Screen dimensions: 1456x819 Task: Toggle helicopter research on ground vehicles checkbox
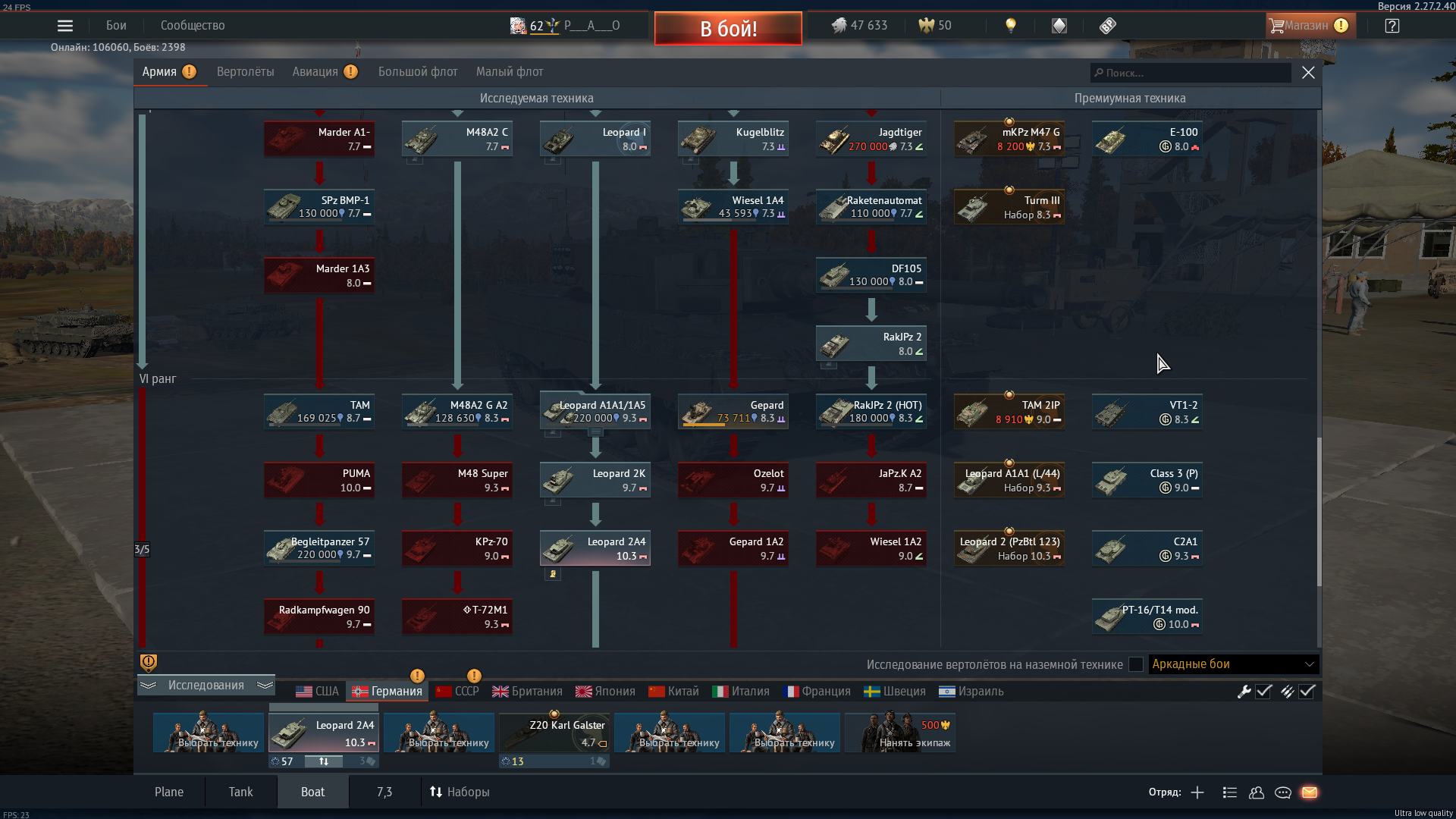pos(1135,664)
